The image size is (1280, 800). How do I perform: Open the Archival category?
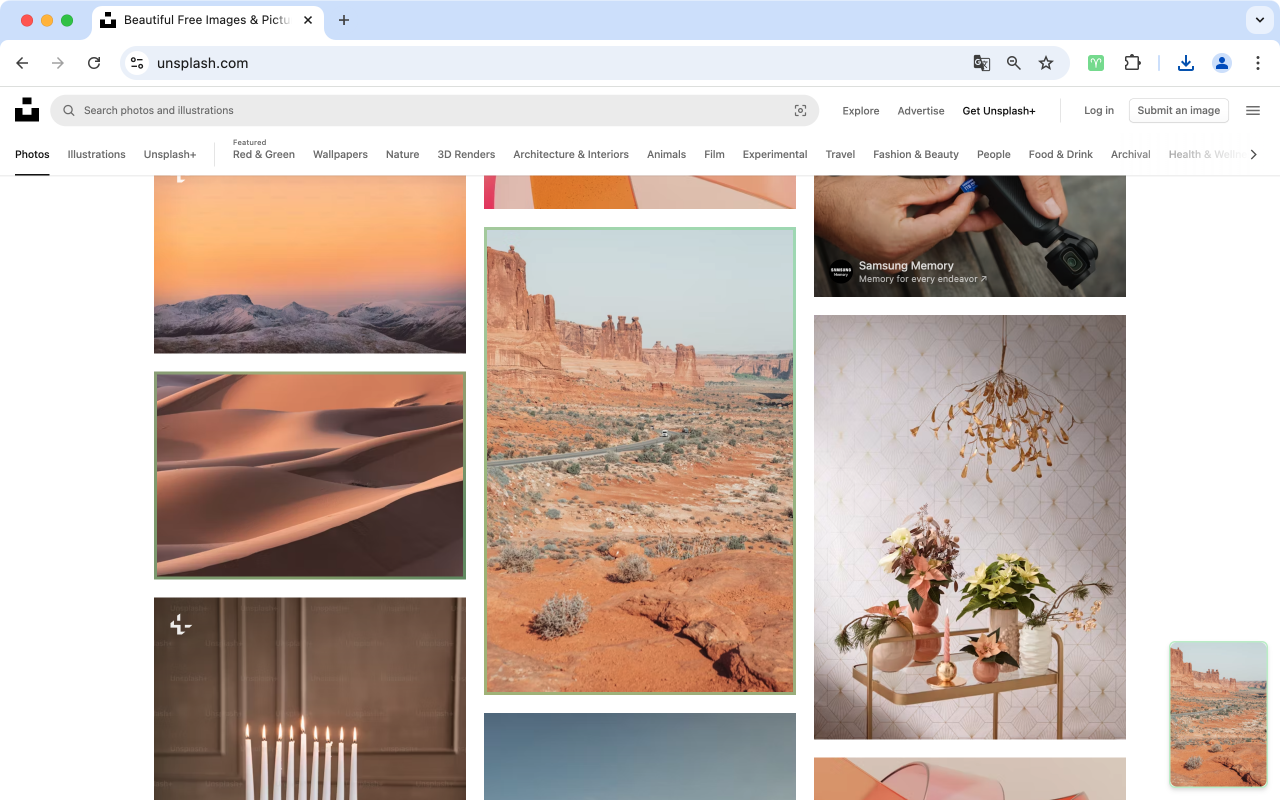coord(1131,155)
